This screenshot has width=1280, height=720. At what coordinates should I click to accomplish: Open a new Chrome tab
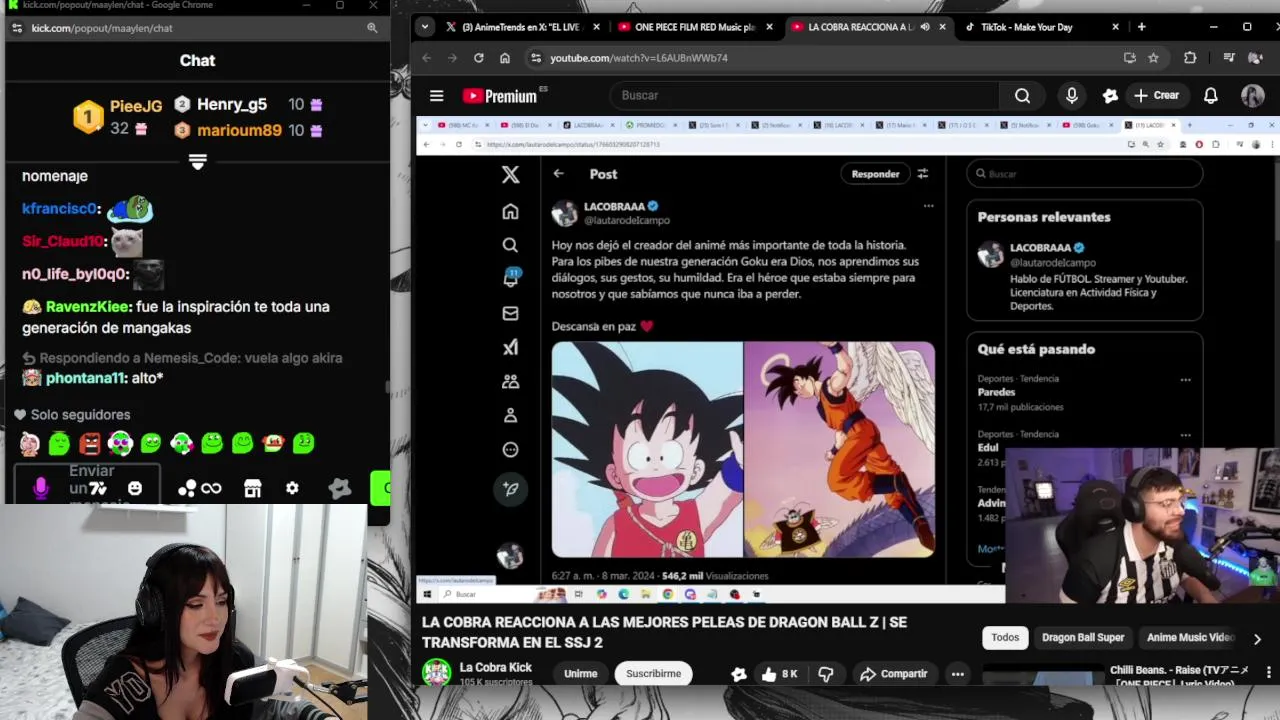click(x=1141, y=27)
